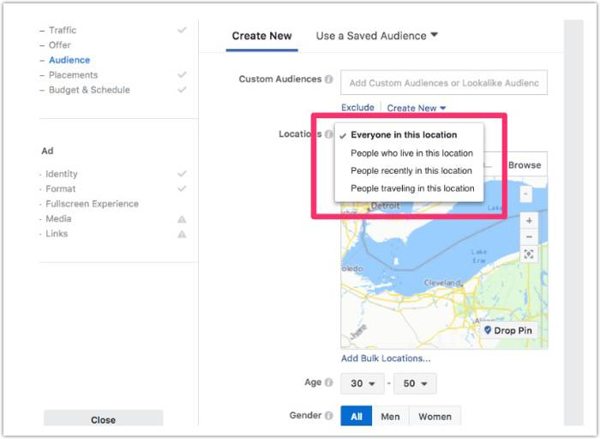Open the Use a Saved Audience dropdown
This screenshot has height=439, width=600.
pos(377,36)
